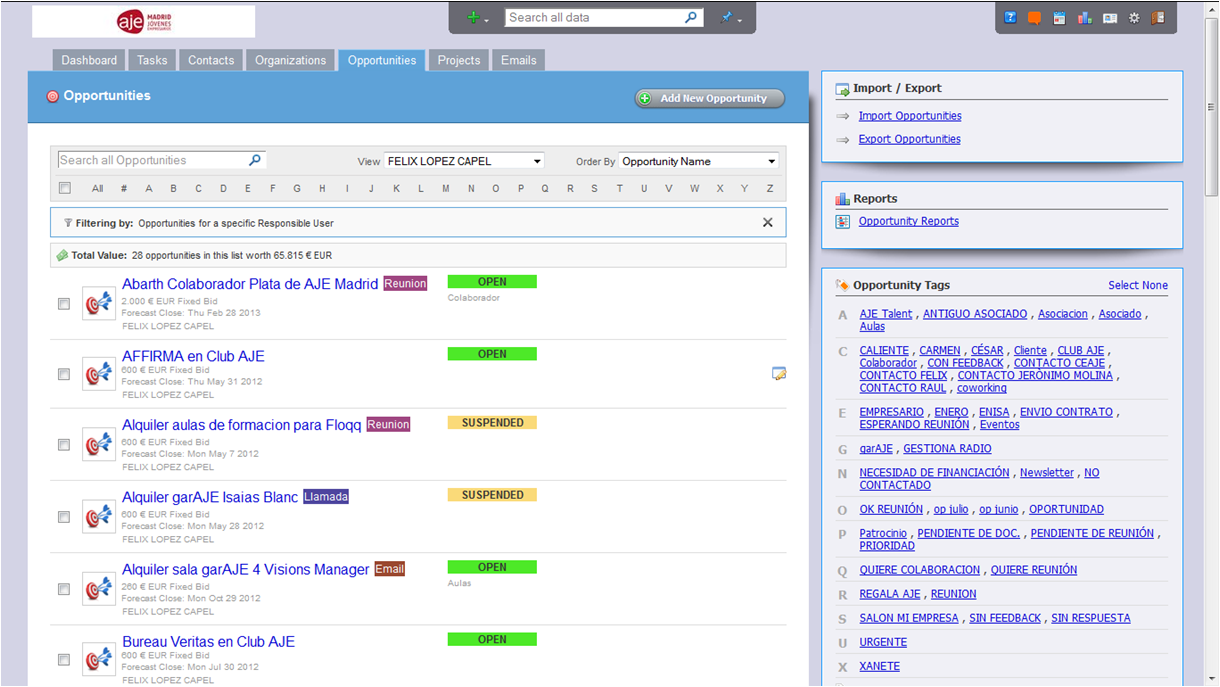Check the box for Abarth Colaborador Plata opportunity

point(64,303)
